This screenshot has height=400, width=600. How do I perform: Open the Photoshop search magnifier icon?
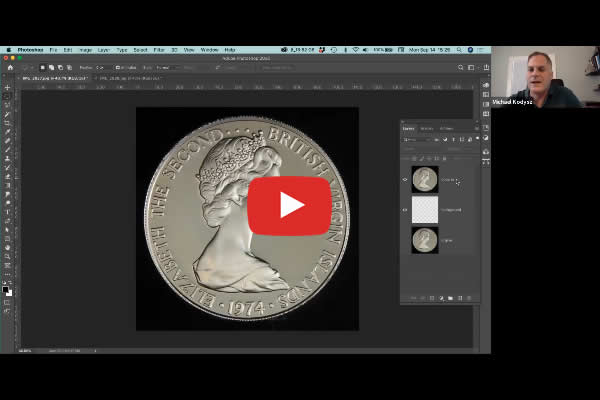pos(460,67)
